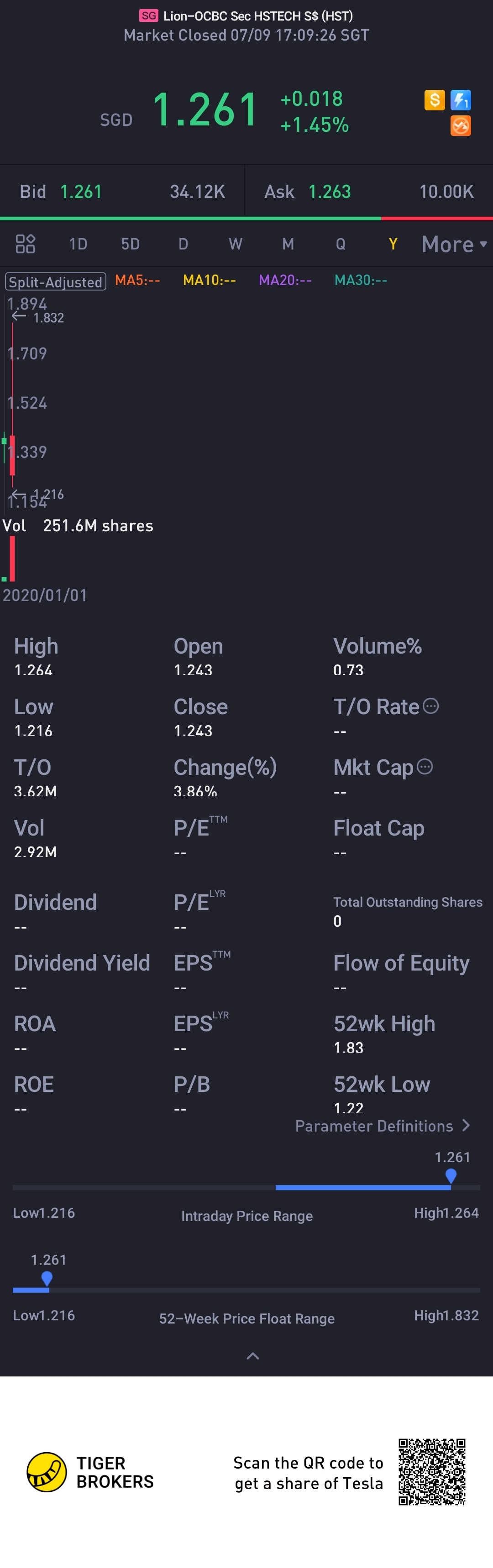Toggle the Split-Adjusted chart option
The image size is (493, 1568).
pos(55,282)
